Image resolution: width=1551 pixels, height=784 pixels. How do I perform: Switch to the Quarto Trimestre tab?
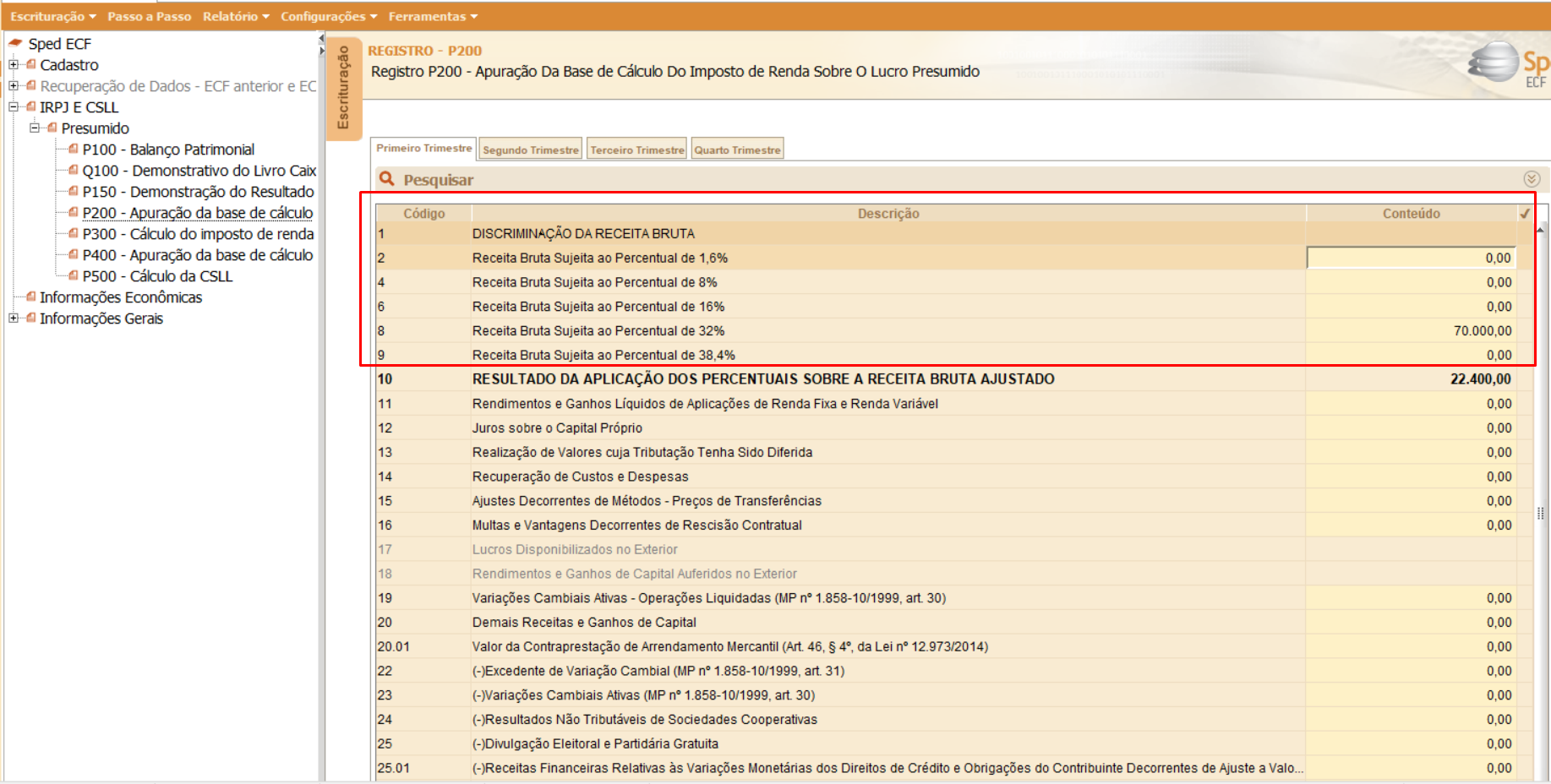[737, 150]
